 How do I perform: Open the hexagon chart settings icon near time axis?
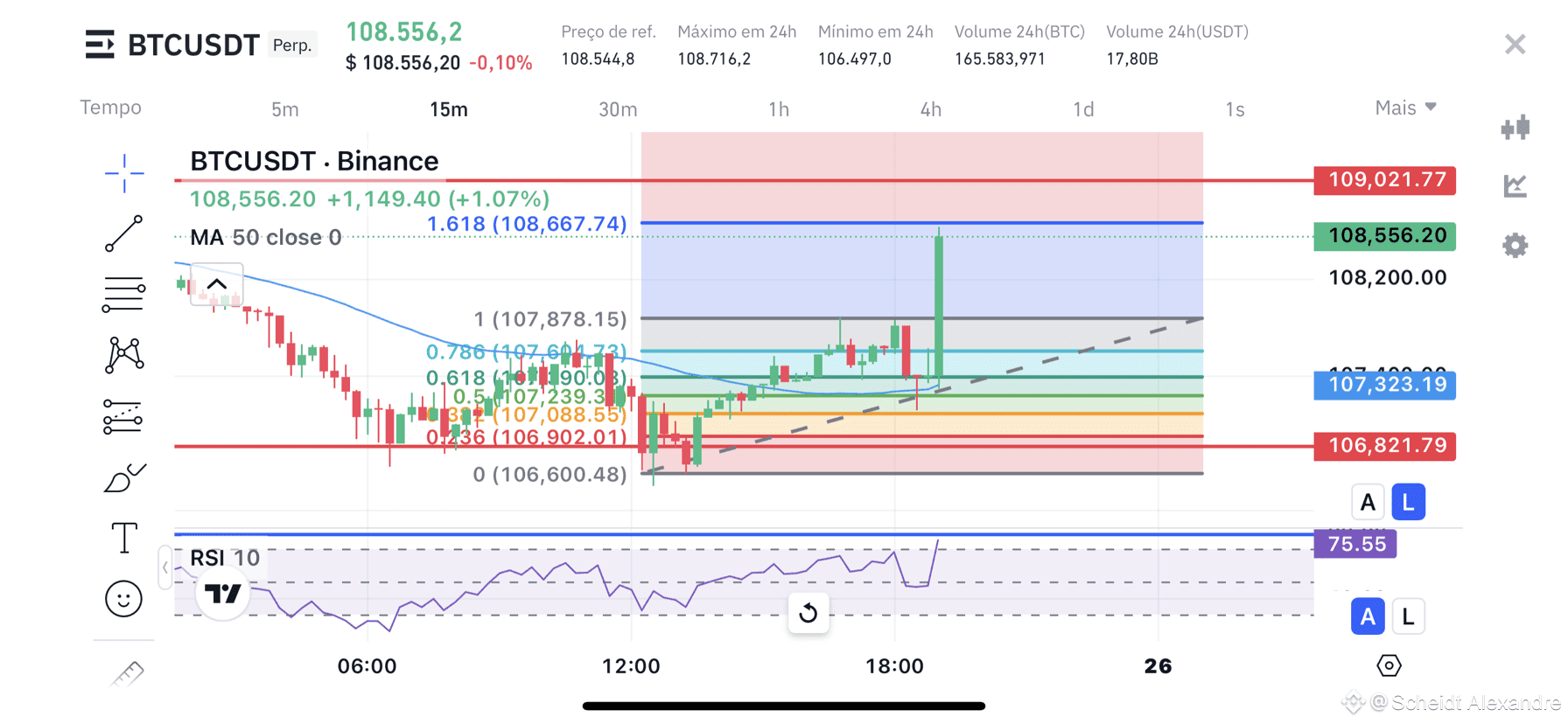[x=1389, y=665]
